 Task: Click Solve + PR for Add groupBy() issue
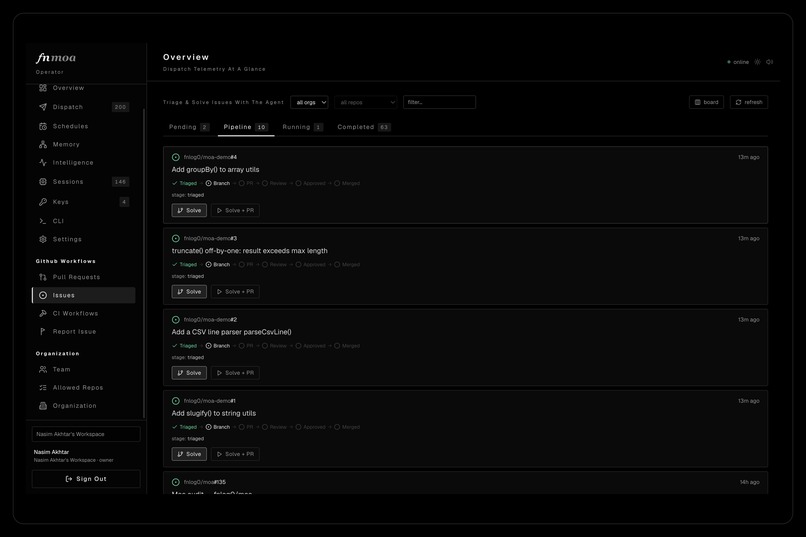[235, 210]
